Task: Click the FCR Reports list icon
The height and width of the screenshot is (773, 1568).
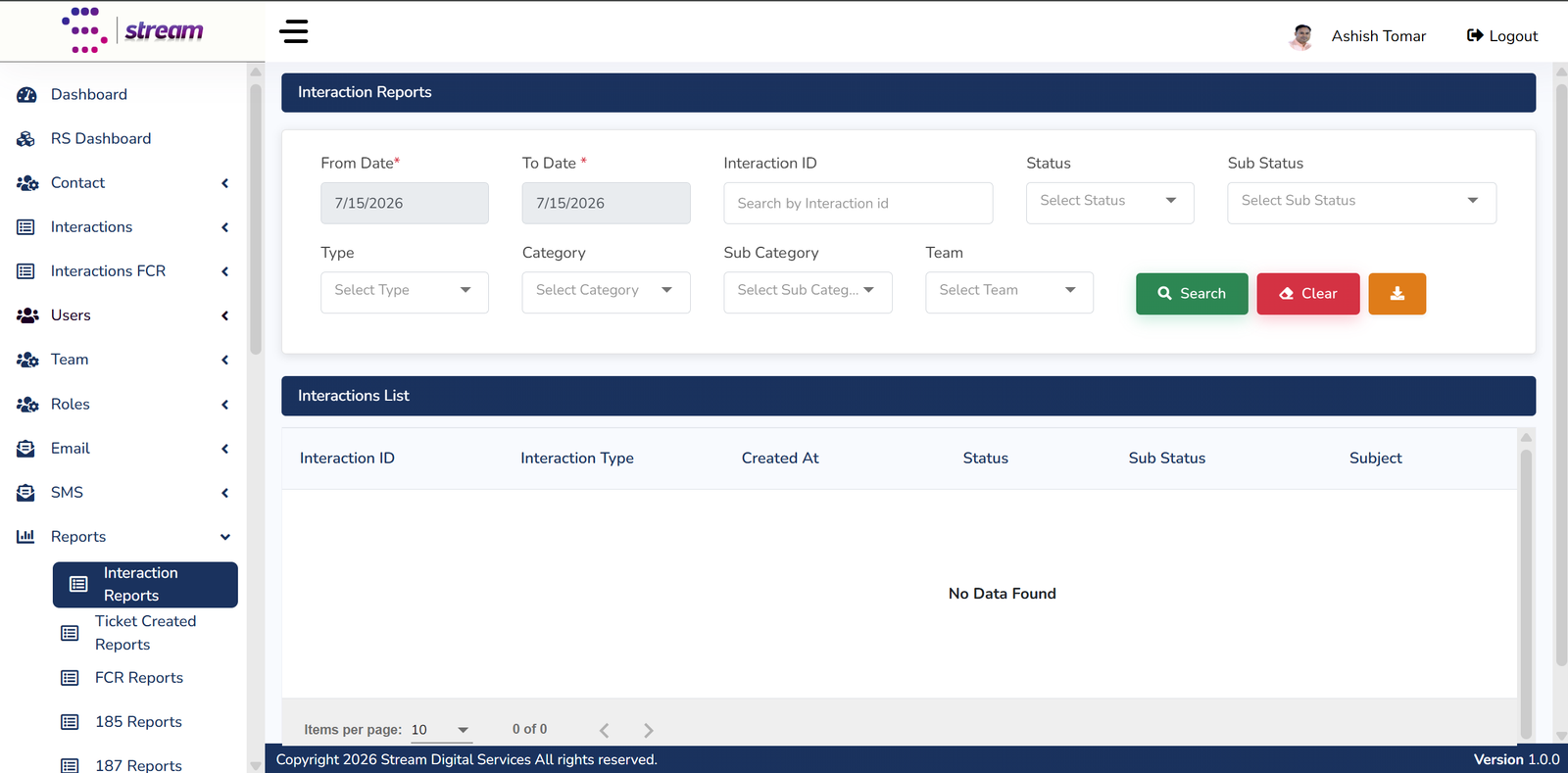Action: point(70,678)
